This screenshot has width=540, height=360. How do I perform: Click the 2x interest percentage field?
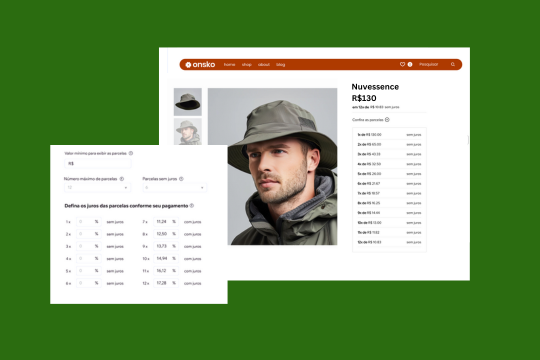pos(89,234)
